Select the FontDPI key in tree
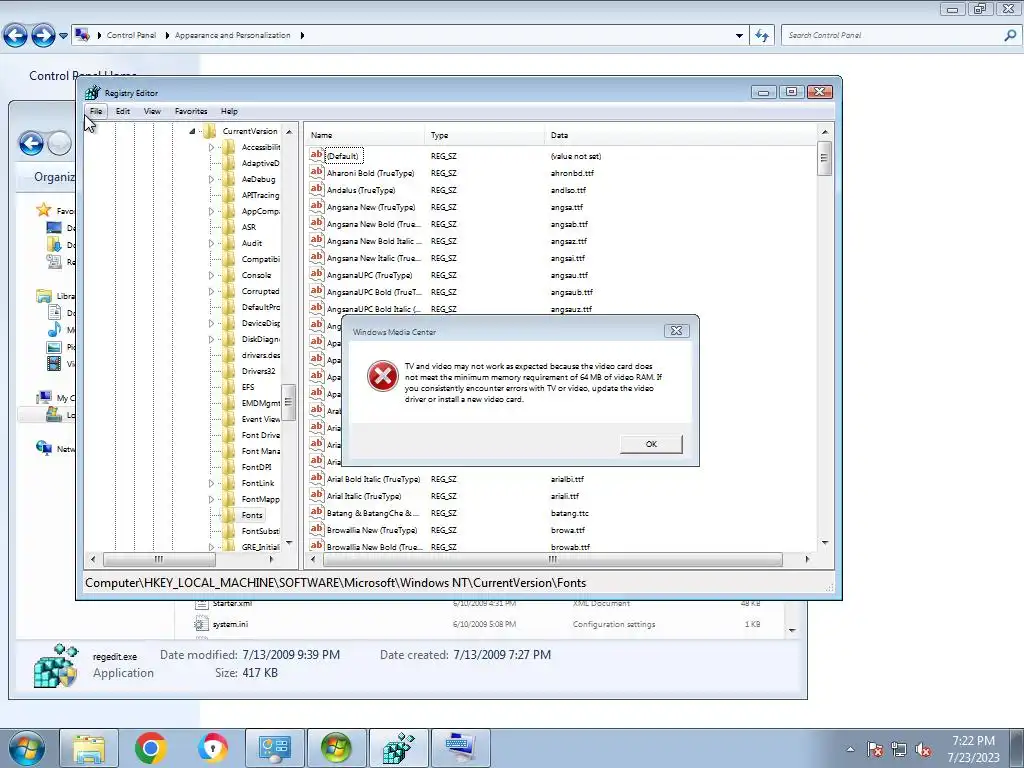This screenshot has width=1024, height=768. 256,467
